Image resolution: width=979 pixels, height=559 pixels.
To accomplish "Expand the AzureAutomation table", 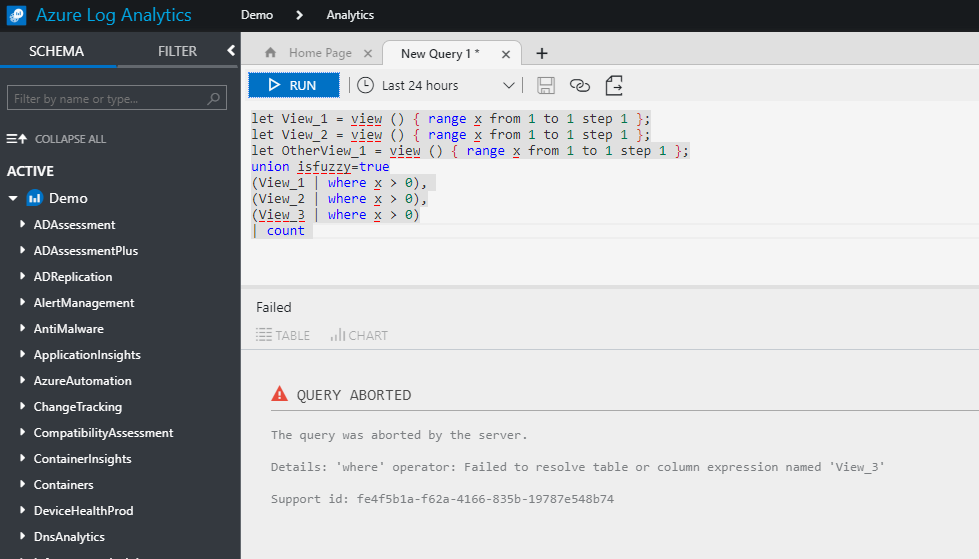I will [22, 380].
